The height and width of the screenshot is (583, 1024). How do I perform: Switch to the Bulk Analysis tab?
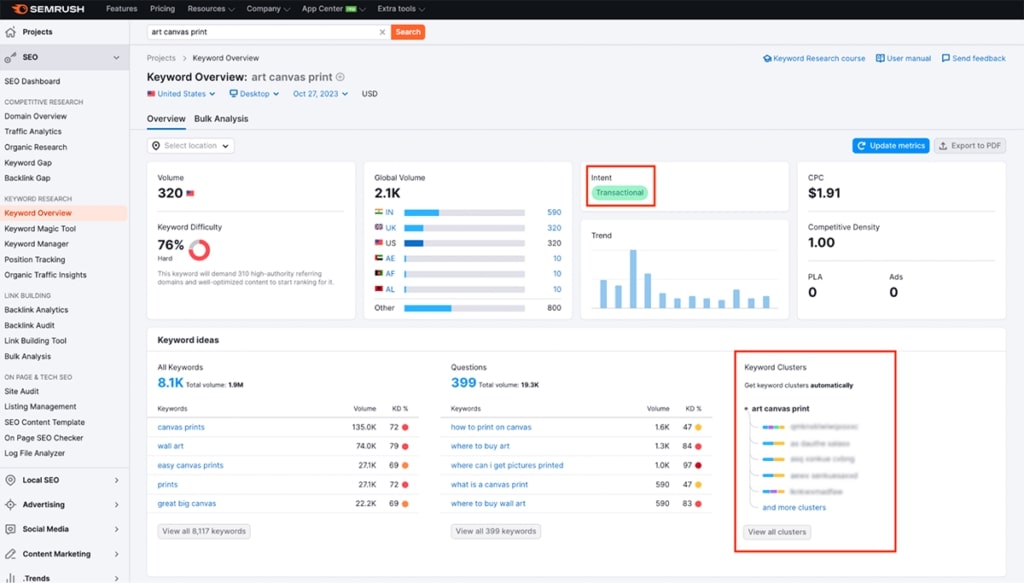pyautogui.click(x=221, y=119)
